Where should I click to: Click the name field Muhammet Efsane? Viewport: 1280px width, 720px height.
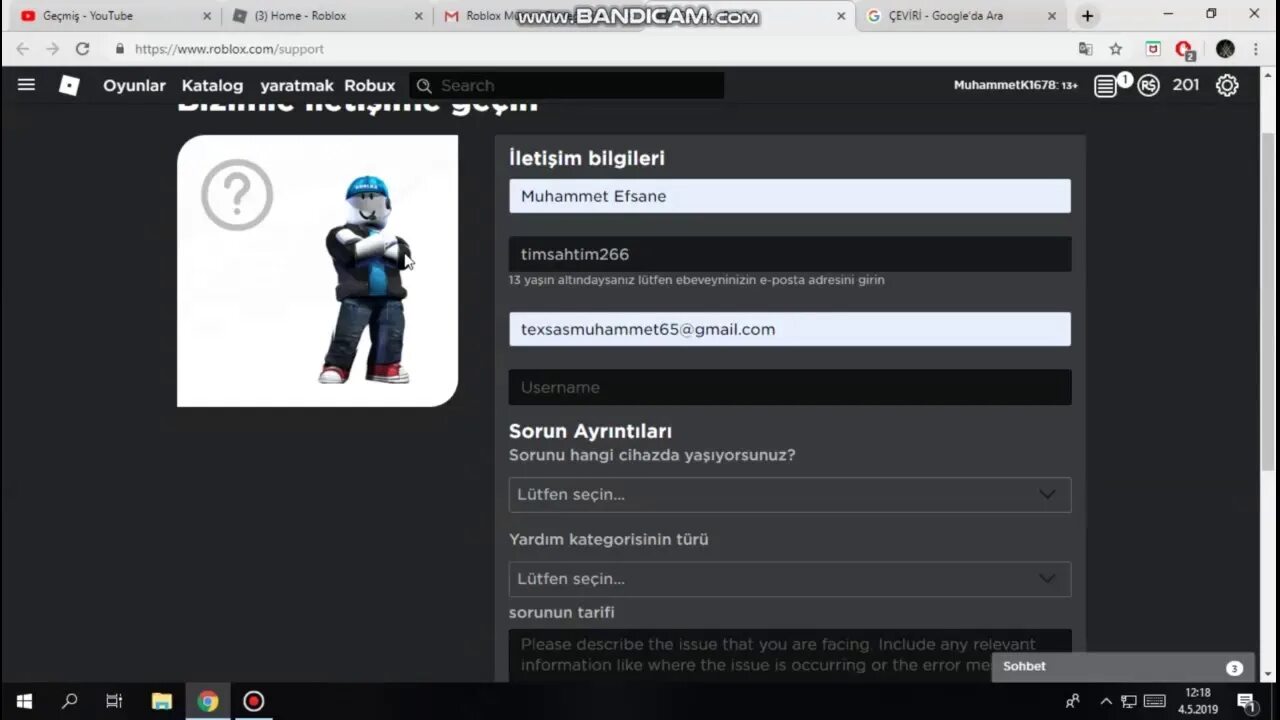coord(789,196)
